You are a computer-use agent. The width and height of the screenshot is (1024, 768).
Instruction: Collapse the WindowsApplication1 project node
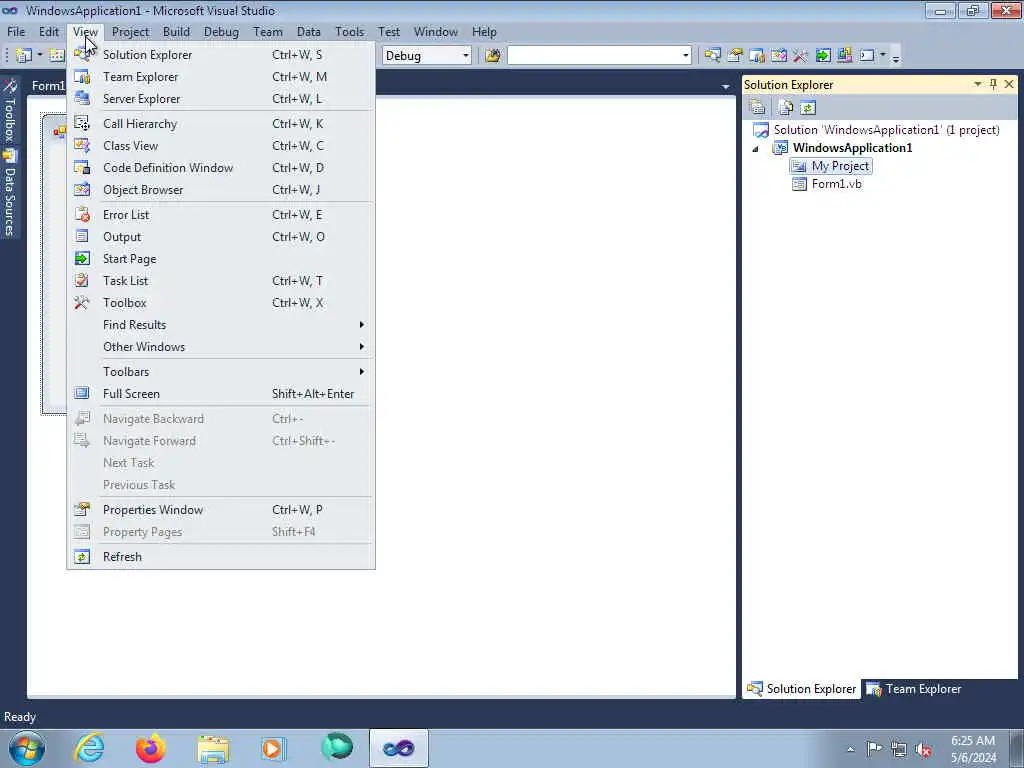click(756, 149)
